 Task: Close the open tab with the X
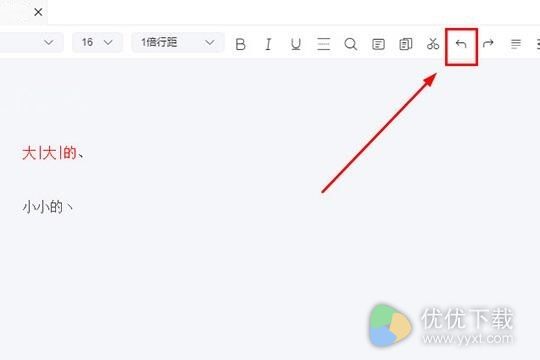point(38,12)
